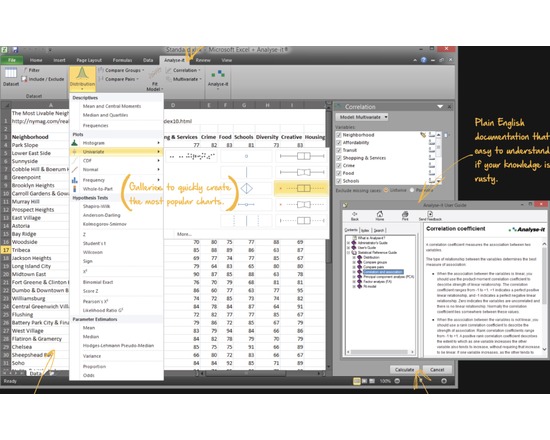This screenshot has width=550, height=440.
Task: Click the zoom in plus button
Action: pos(444,381)
